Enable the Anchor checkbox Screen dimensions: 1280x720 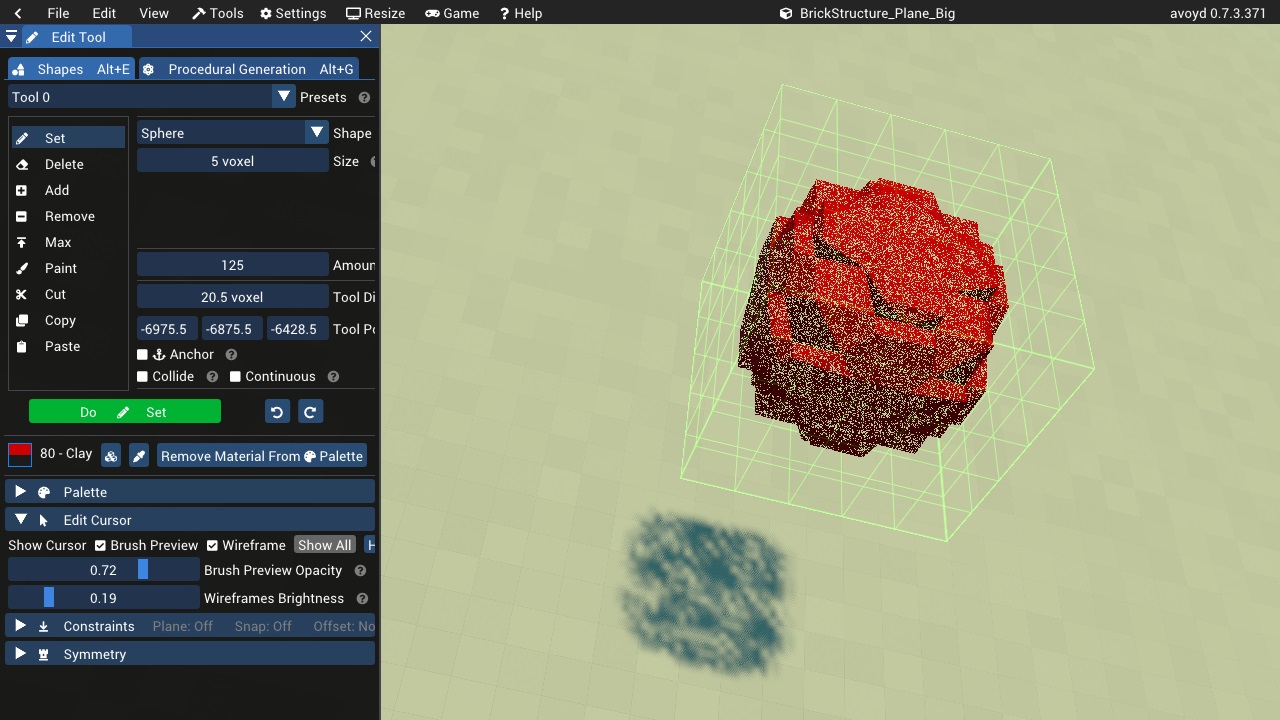tap(142, 354)
